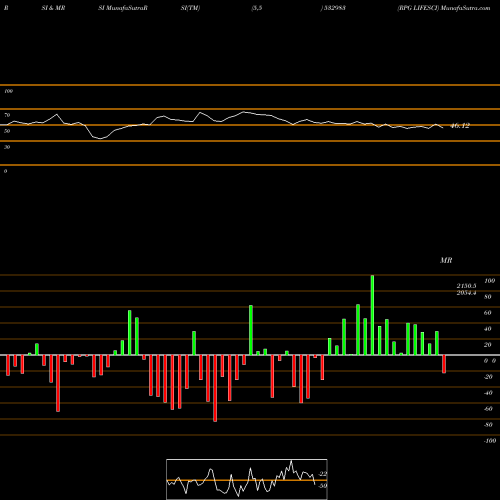500x500 pixels.
Task: Open the mini oscillator chart thumbnail
Action: click(247, 479)
